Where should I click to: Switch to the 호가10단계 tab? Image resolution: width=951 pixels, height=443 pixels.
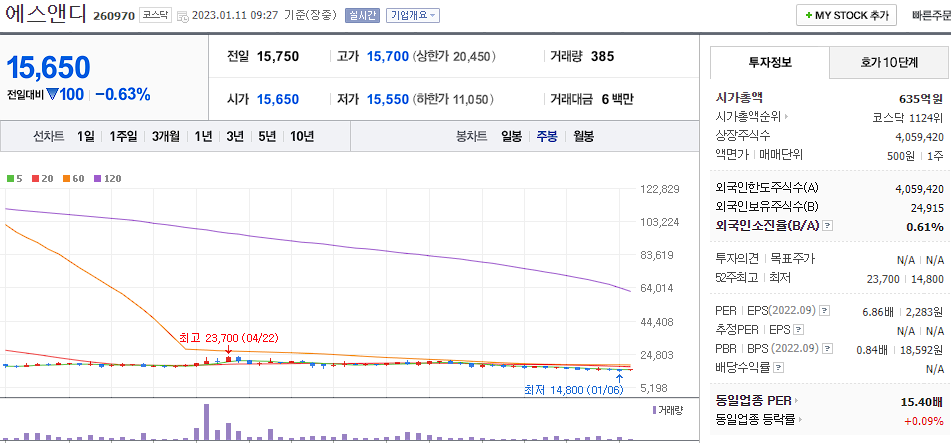click(x=889, y=62)
